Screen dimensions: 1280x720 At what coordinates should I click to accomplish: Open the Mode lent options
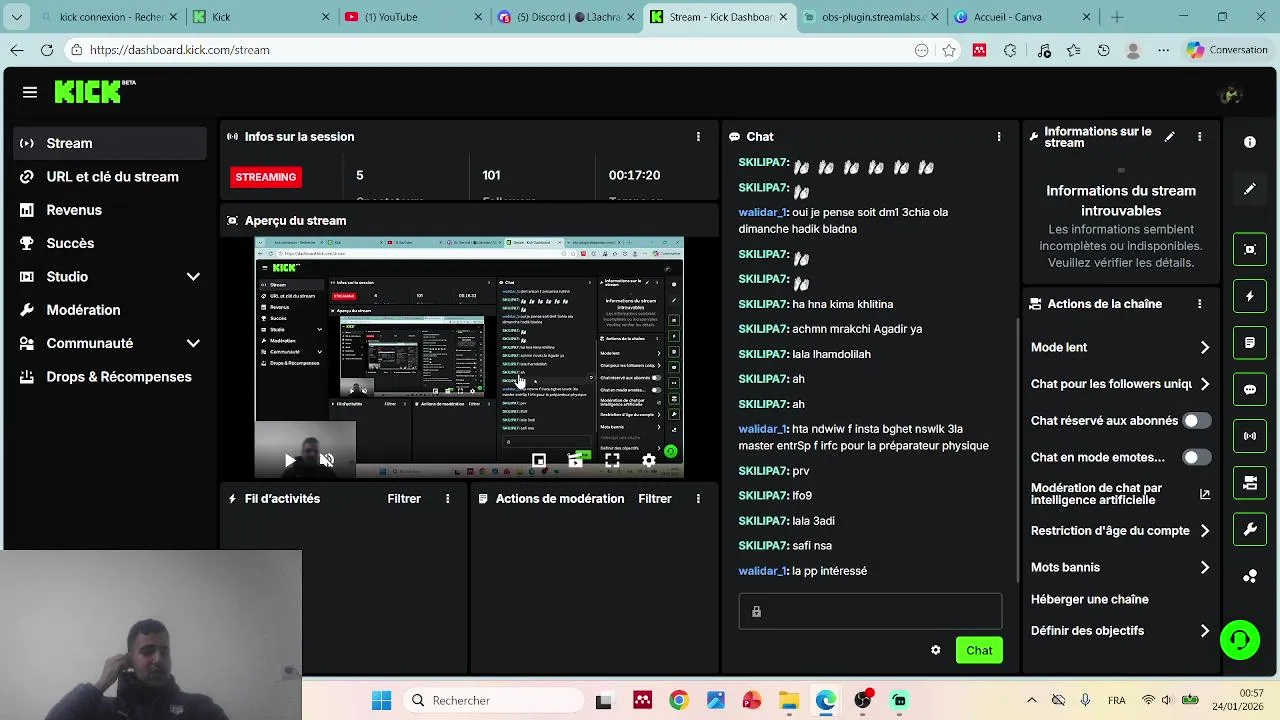[x=1120, y=347]
